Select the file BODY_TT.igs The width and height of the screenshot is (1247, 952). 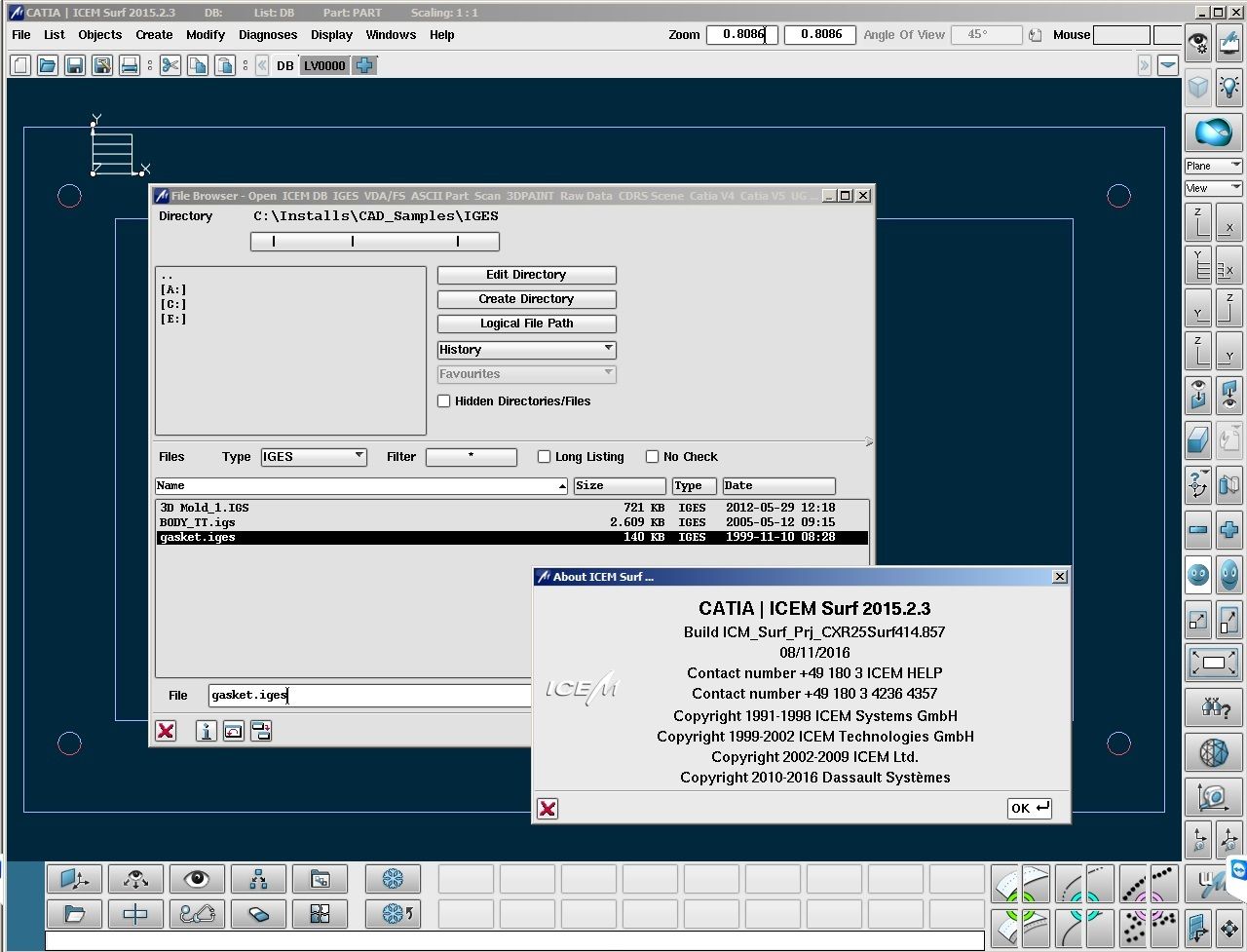pyautogui.click(x=512, y=522)
